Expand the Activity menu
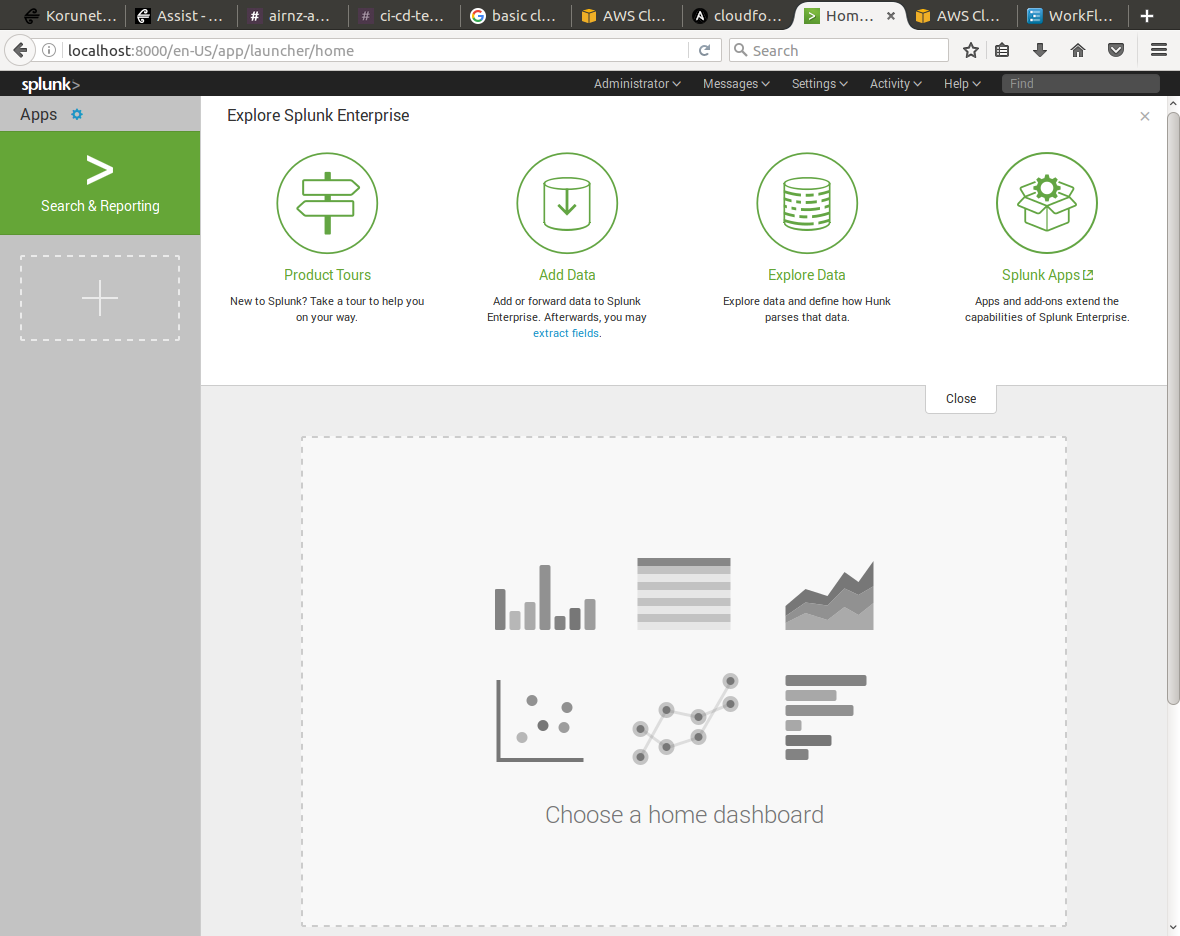The width and height of the screenshot is (1180, 936). point(896,84)
